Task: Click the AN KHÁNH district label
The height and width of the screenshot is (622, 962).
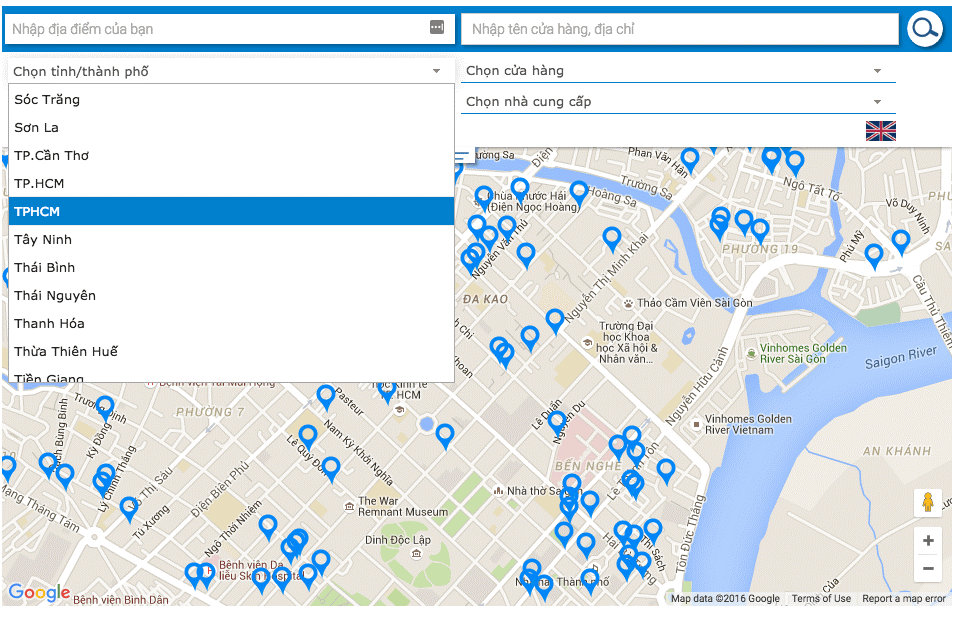Action: click(897, 451)
